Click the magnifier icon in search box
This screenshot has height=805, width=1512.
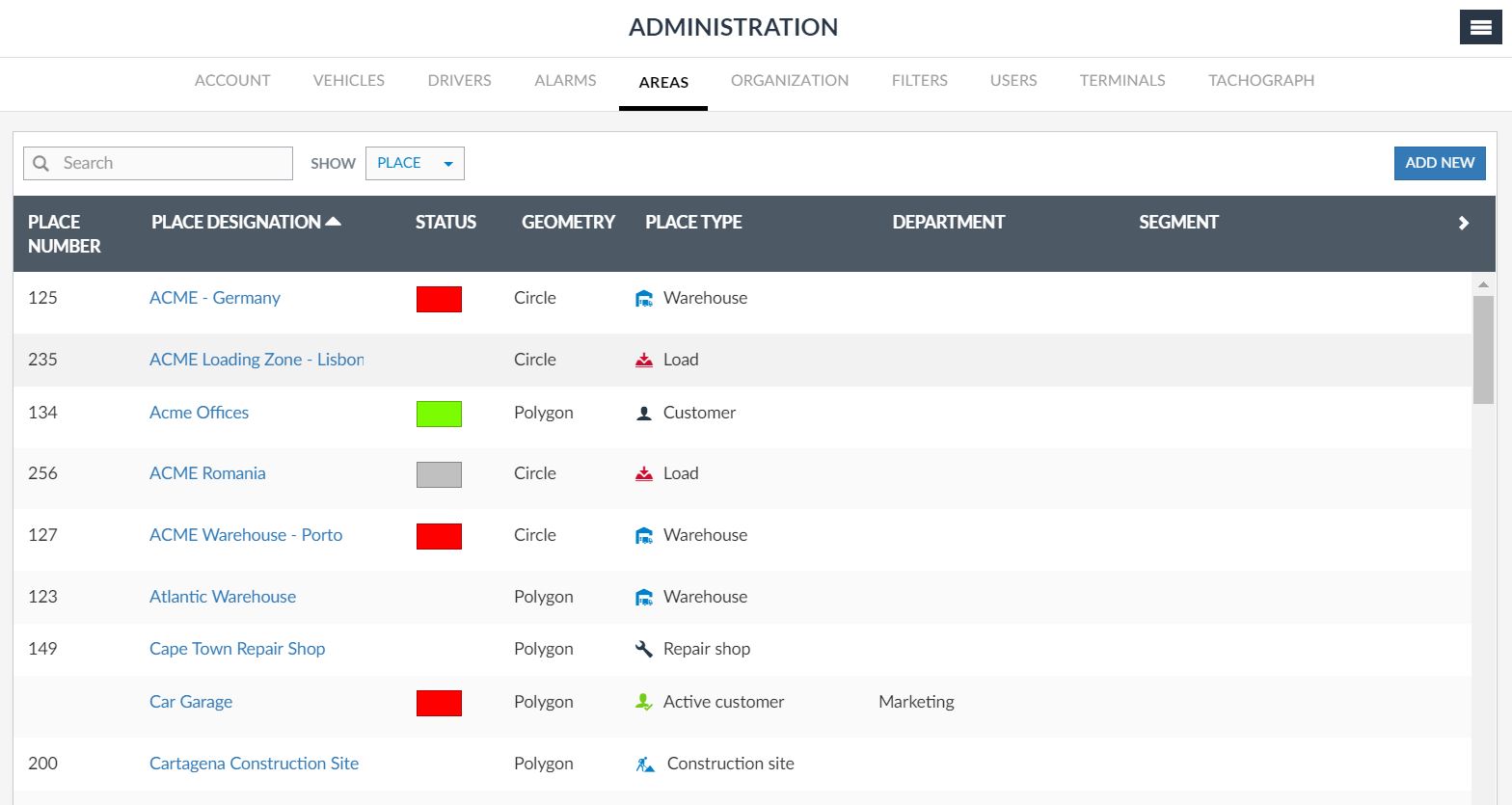[40, 164]
